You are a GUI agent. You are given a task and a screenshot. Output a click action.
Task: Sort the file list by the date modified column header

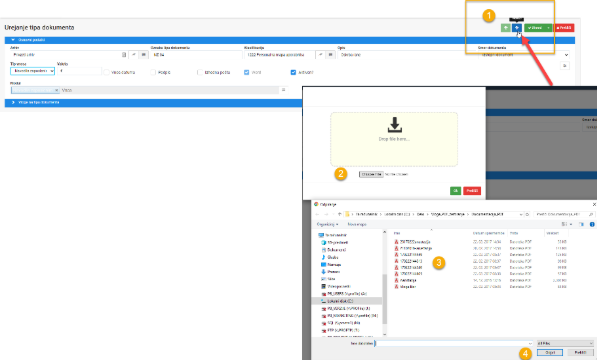[x=489, y=233]
